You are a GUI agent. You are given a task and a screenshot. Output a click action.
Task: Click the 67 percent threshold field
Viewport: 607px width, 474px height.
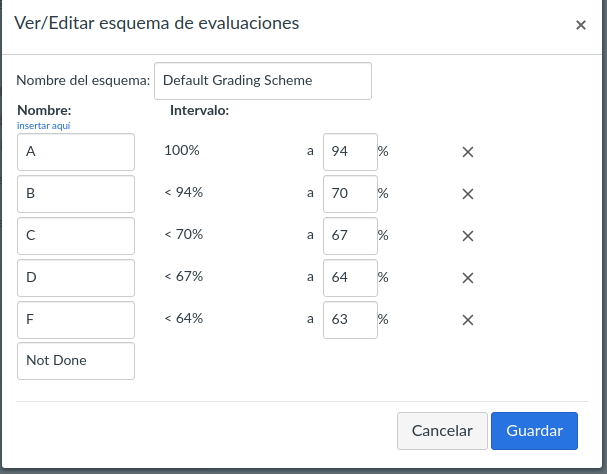350,236
